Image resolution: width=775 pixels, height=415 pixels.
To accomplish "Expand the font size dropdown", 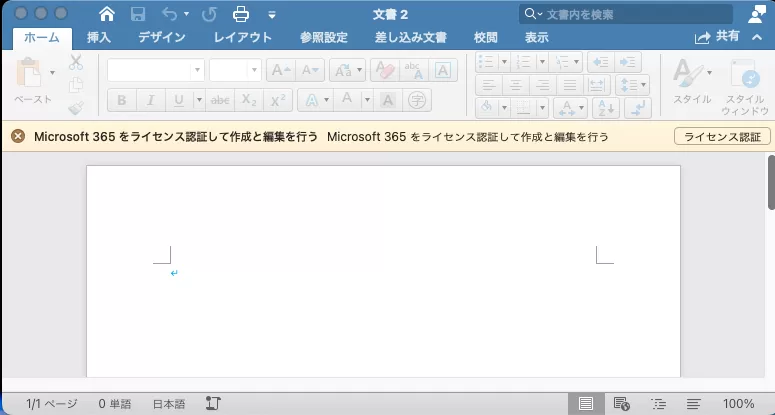I will 254,70.
